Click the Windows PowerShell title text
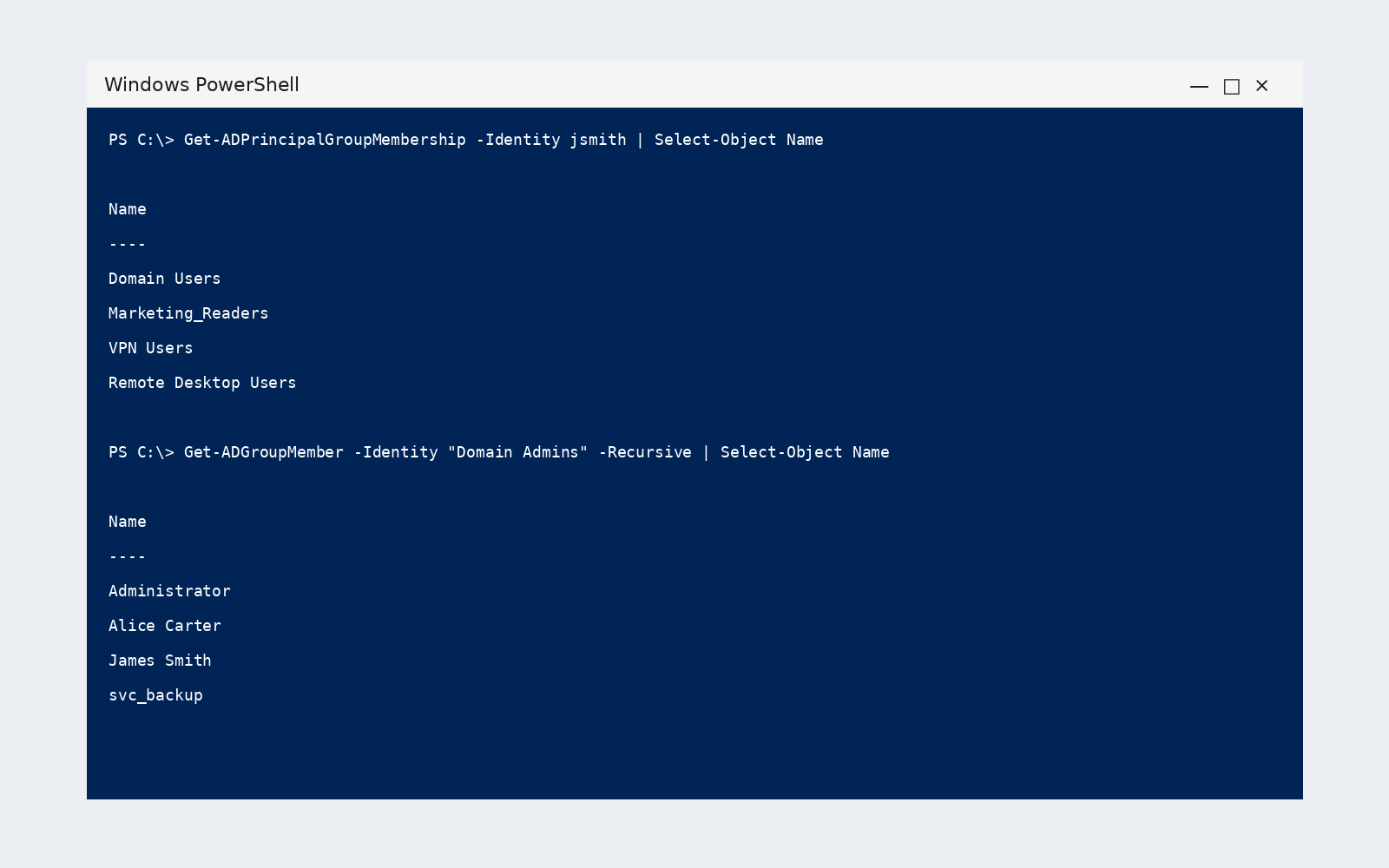 (201, 84)
